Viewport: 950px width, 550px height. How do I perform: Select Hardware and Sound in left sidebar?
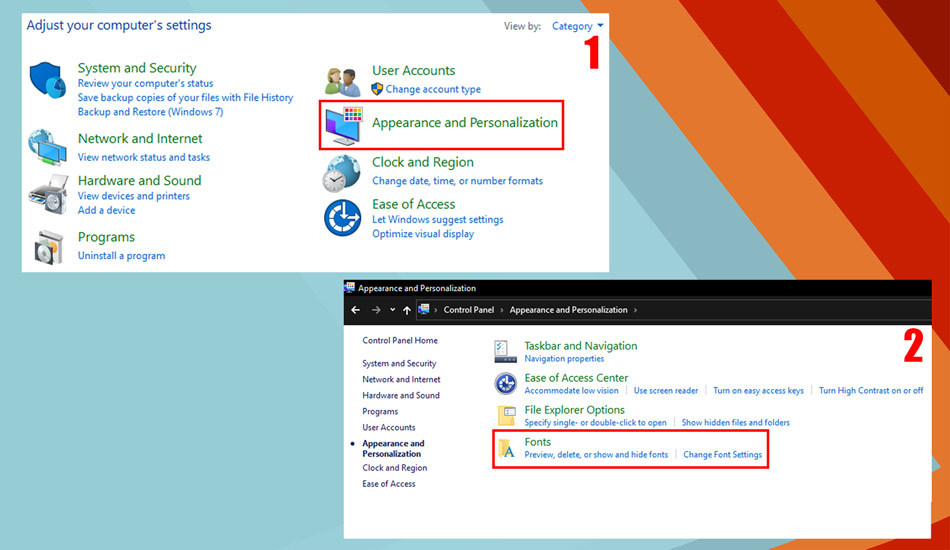point(401,395)
